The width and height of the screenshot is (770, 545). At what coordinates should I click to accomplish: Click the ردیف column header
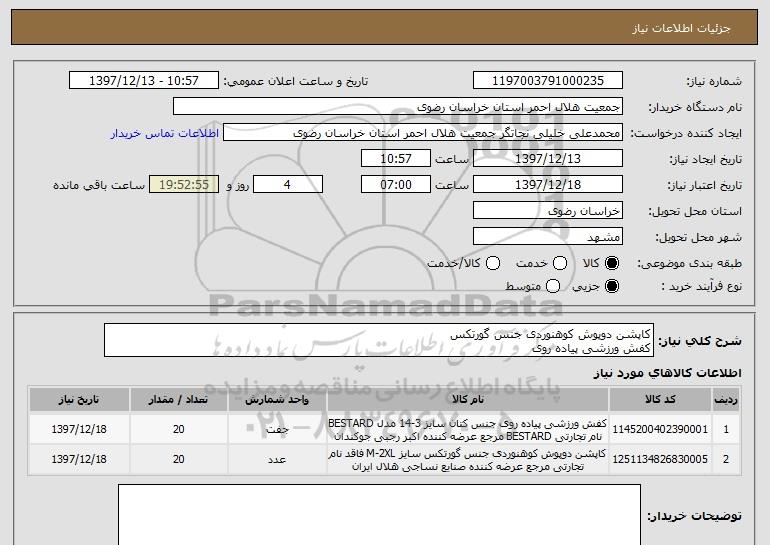click(726, 400)
